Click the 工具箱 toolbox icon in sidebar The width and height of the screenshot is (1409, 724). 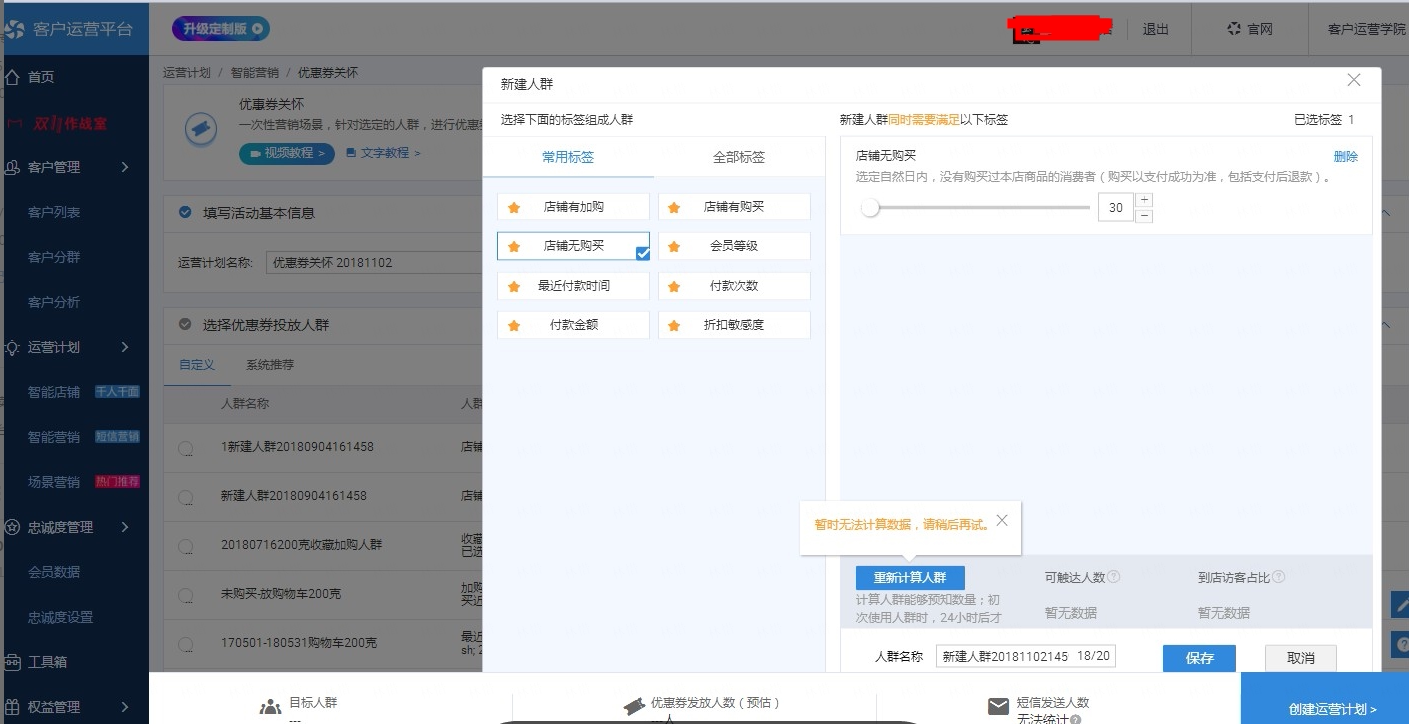point(13,662)
